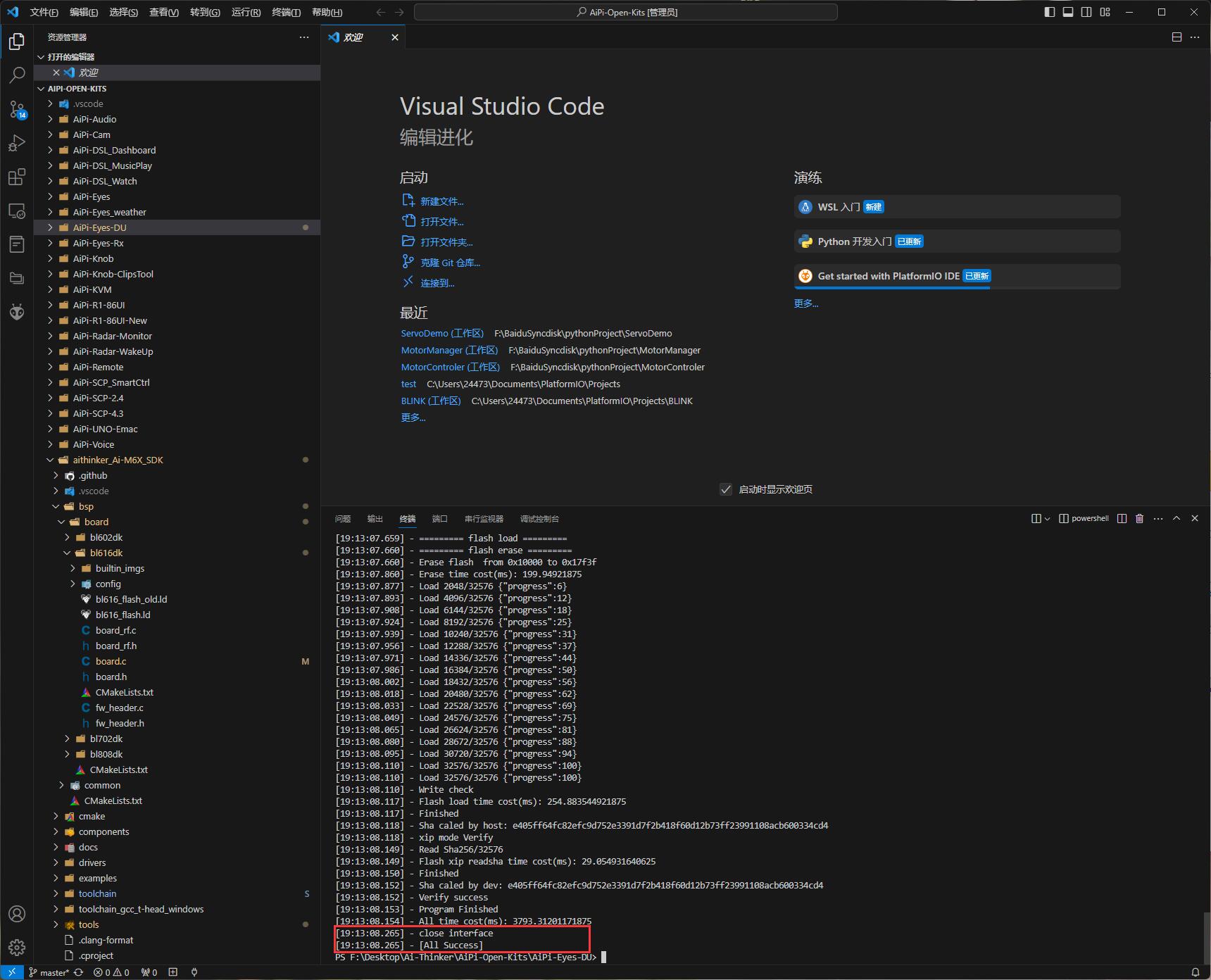Image resolution: width=1211 pixels, height=980 pixels.
Task: Toggle the show welcome page on startup checkbox
Action: (x=726, y=489)
